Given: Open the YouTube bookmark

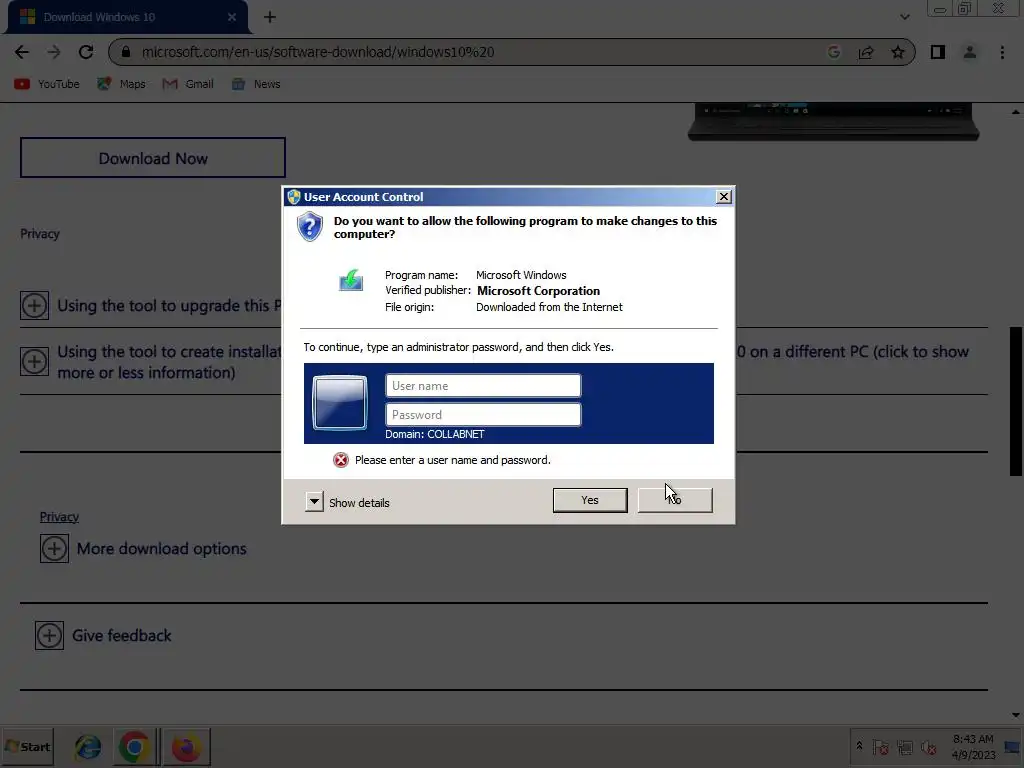Looking at the screenshot, I should (47, 84).
